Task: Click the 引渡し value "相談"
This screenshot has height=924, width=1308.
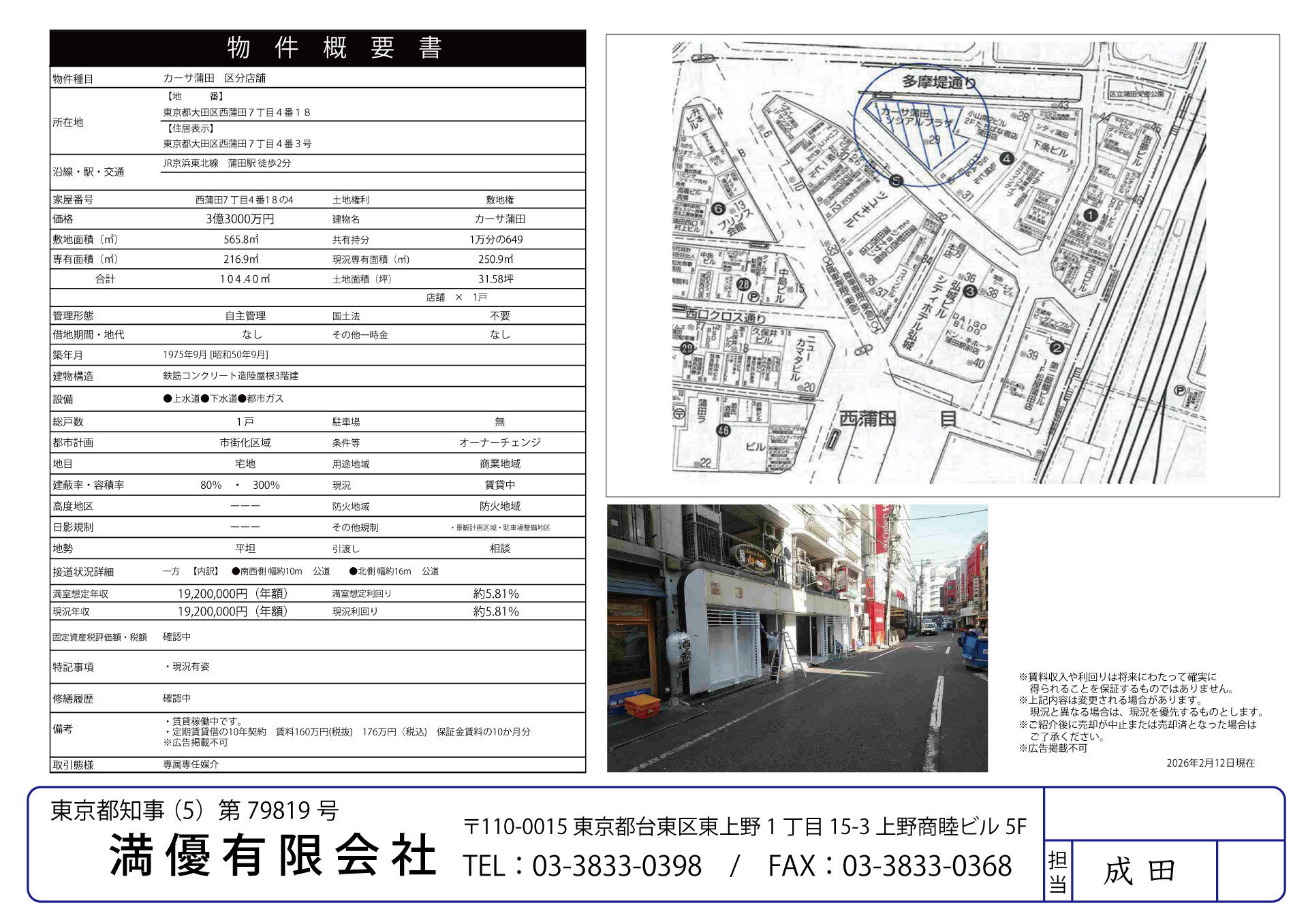Action: click(x=500, y=549)
